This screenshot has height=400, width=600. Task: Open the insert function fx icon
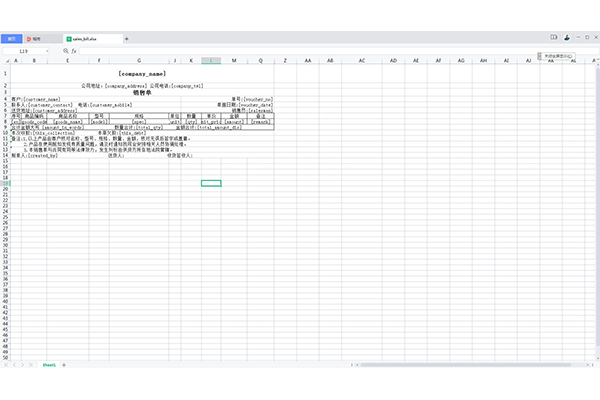pyautogui.click(x=74, y=51)
